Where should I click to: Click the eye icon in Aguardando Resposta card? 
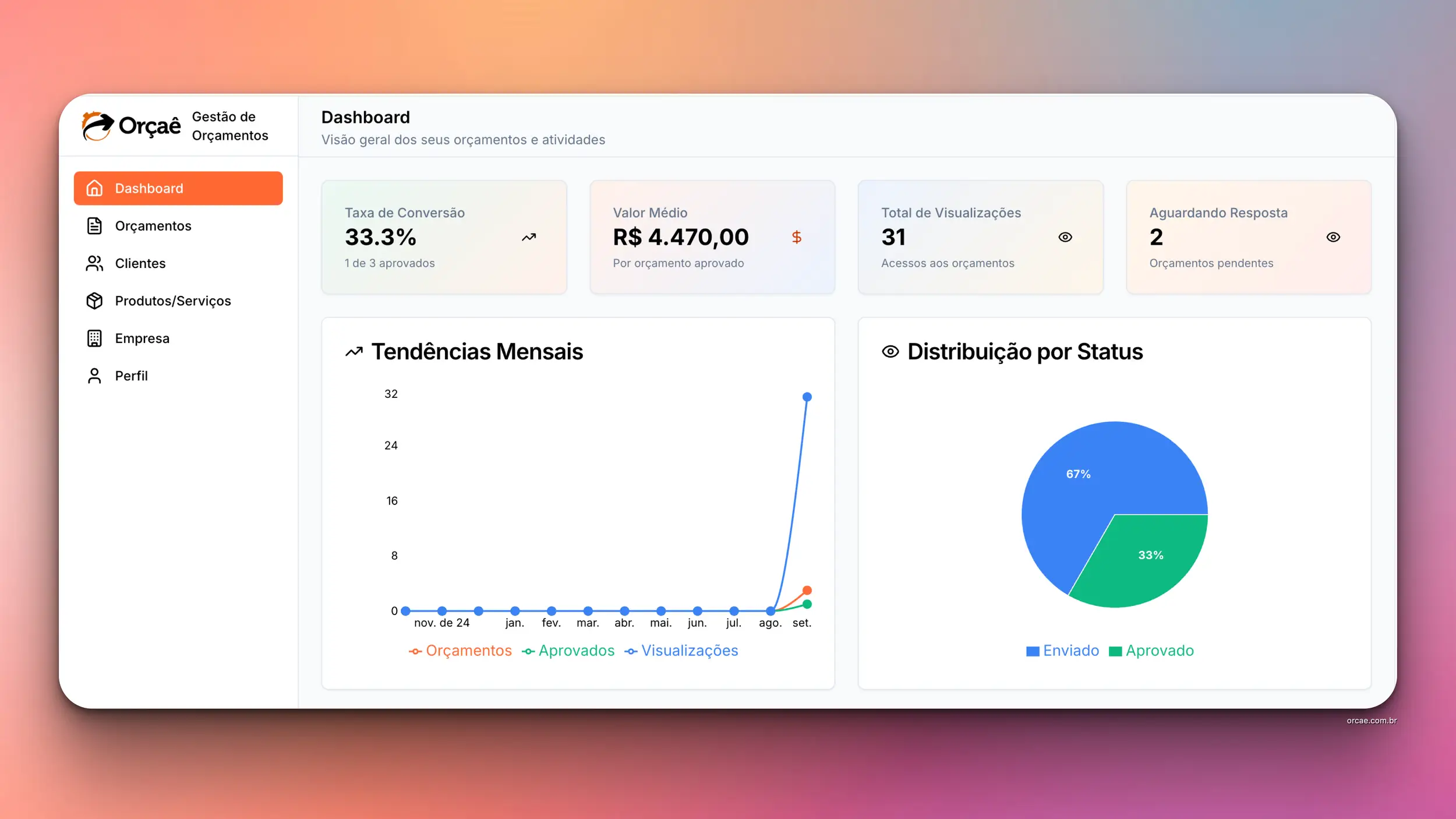(x=1333, y=237)
